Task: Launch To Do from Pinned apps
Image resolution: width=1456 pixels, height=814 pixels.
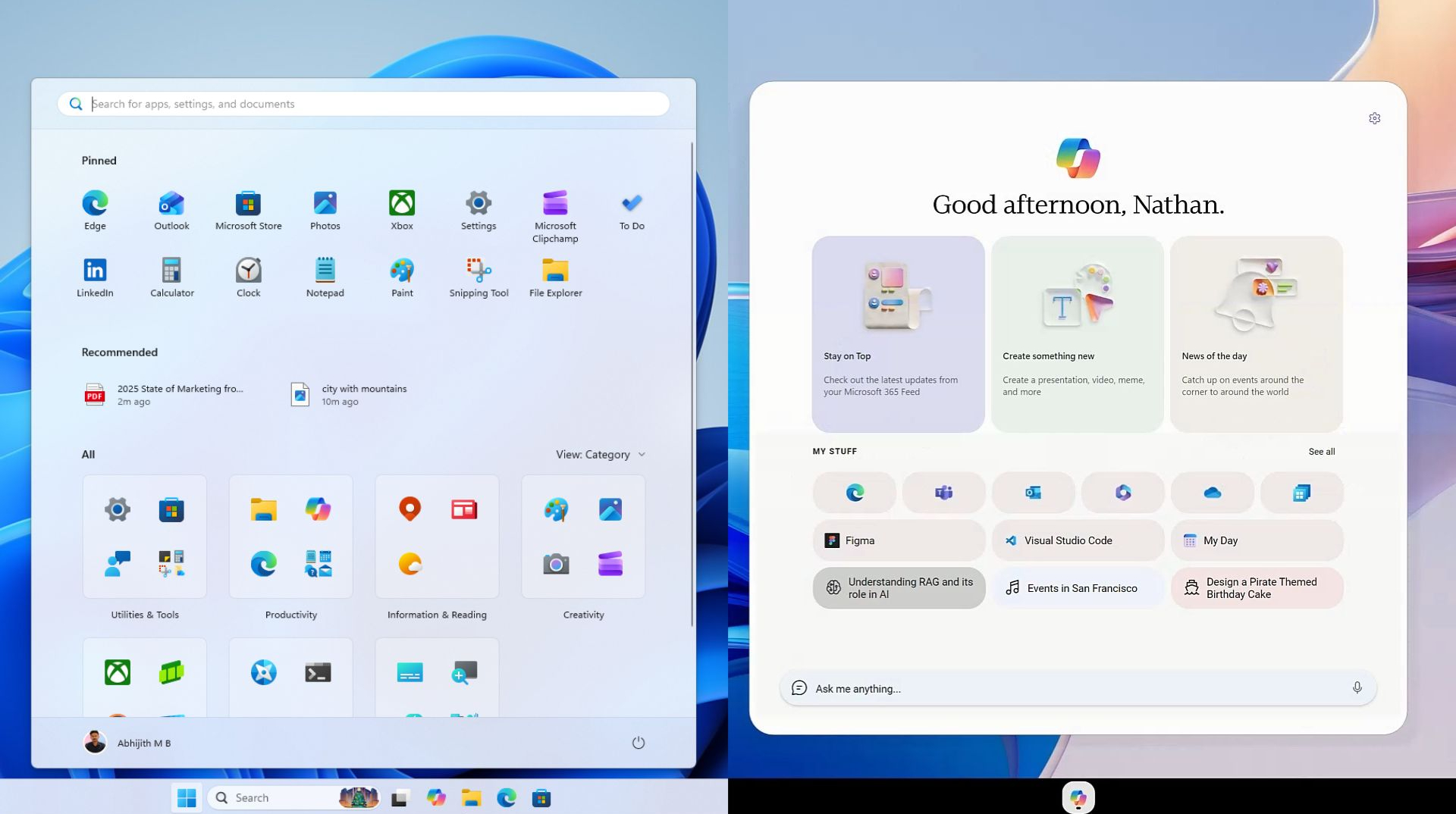Action: click(x=632, y=210)
